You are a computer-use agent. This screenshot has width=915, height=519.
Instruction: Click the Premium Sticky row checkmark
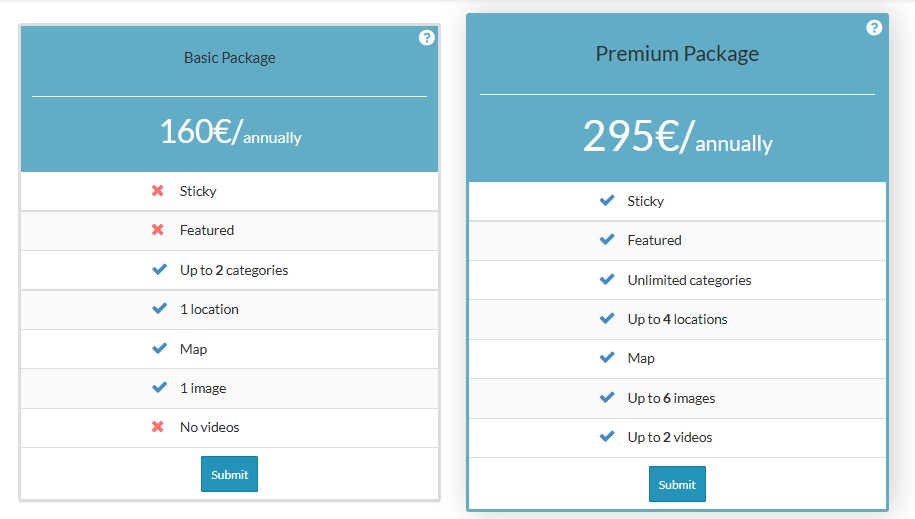[606, 201]
